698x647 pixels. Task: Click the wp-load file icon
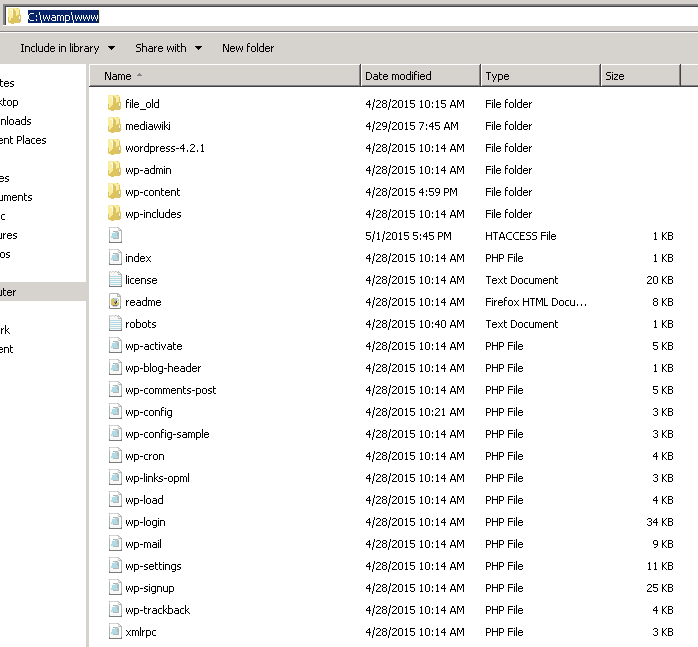115,499
